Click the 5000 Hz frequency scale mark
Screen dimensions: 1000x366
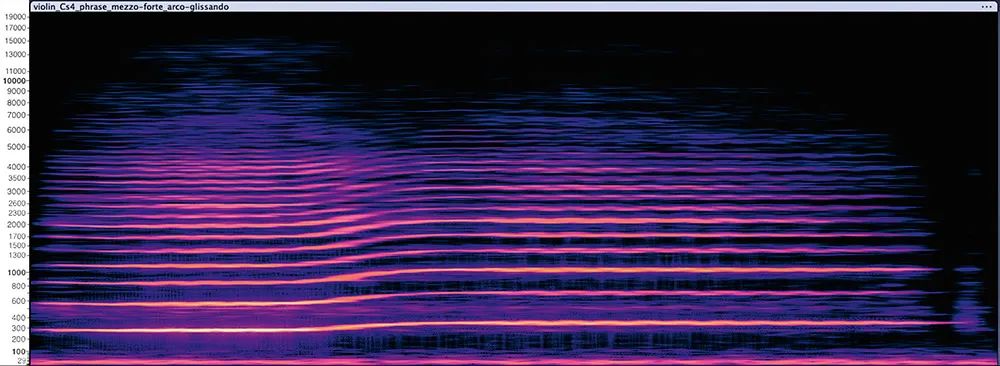tap(17, 147)
